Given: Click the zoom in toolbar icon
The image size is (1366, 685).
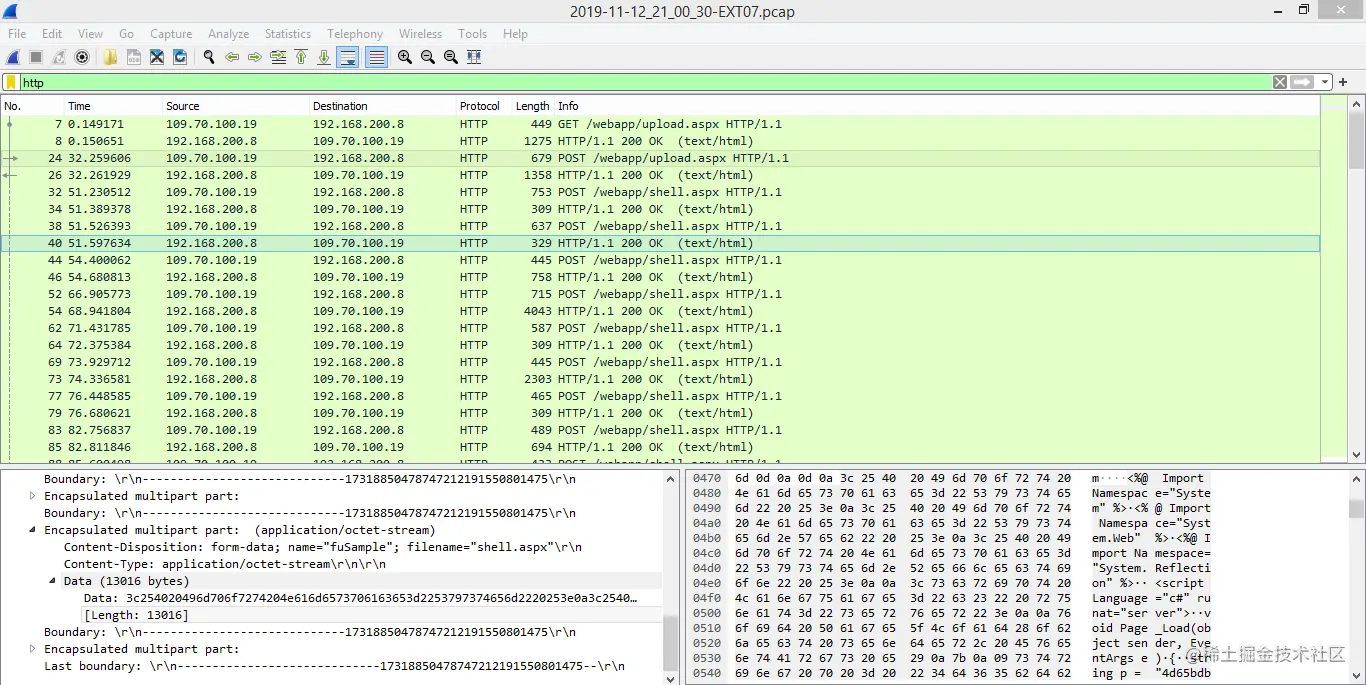Looking at the screenshot, I should pos(404,57).
